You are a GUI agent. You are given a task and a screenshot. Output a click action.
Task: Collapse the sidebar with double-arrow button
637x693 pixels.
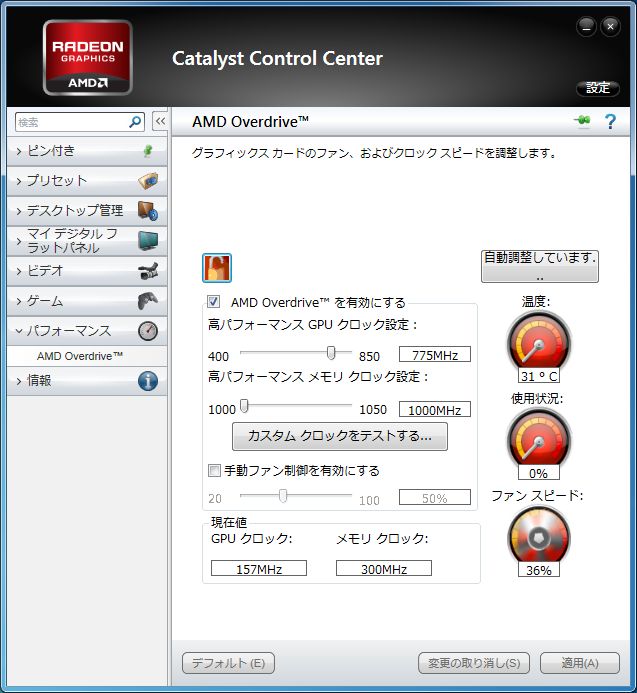160,121
